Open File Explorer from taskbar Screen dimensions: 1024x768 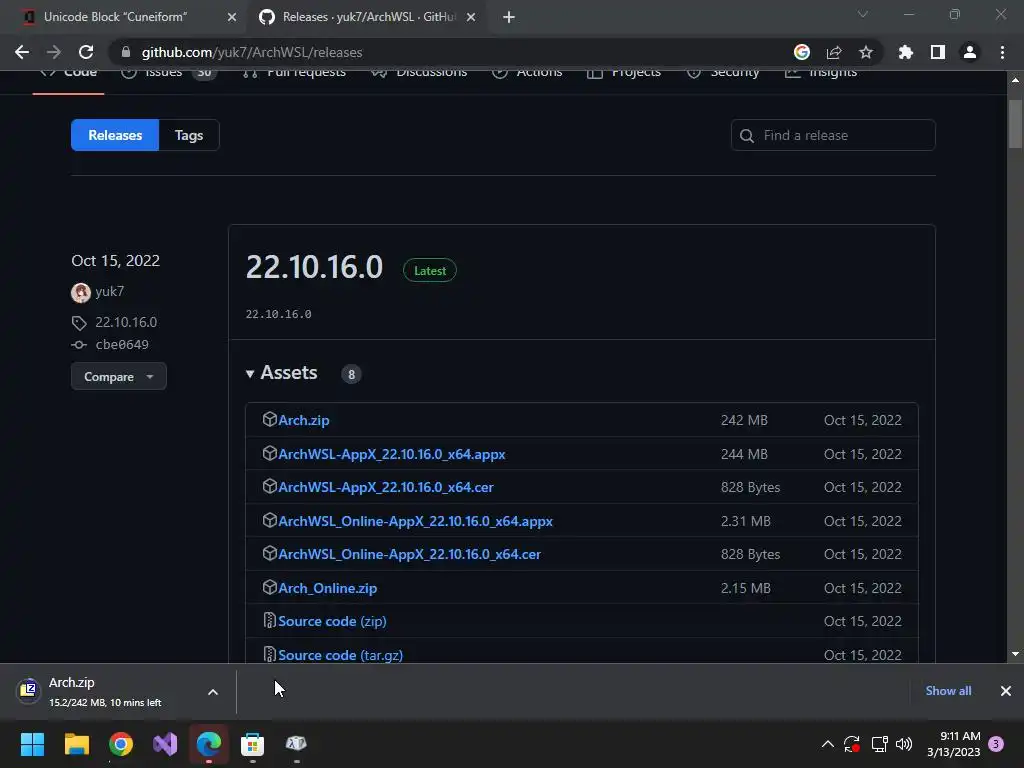point(76,744)
